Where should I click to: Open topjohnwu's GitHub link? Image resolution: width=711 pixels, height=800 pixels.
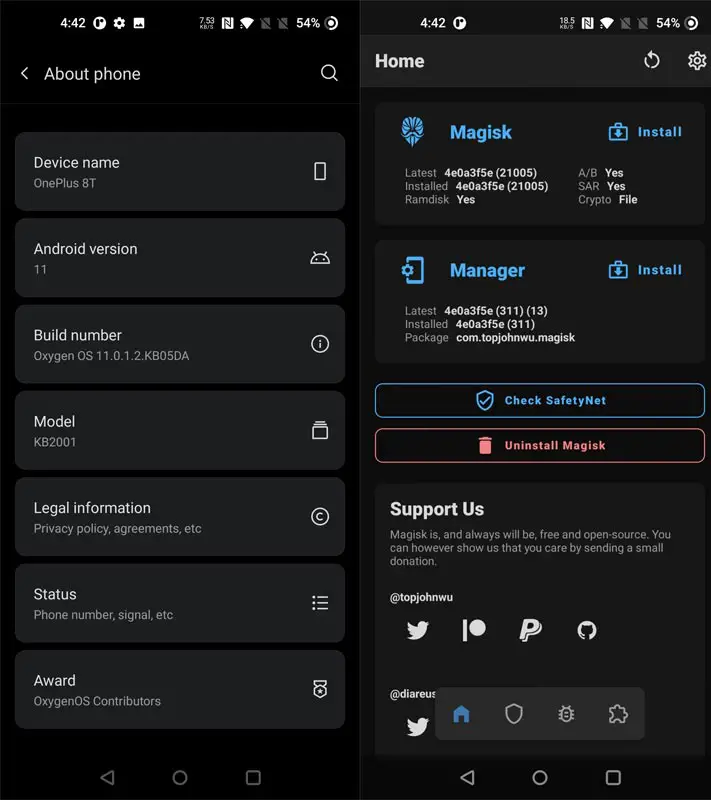click(x=587, y=630)
